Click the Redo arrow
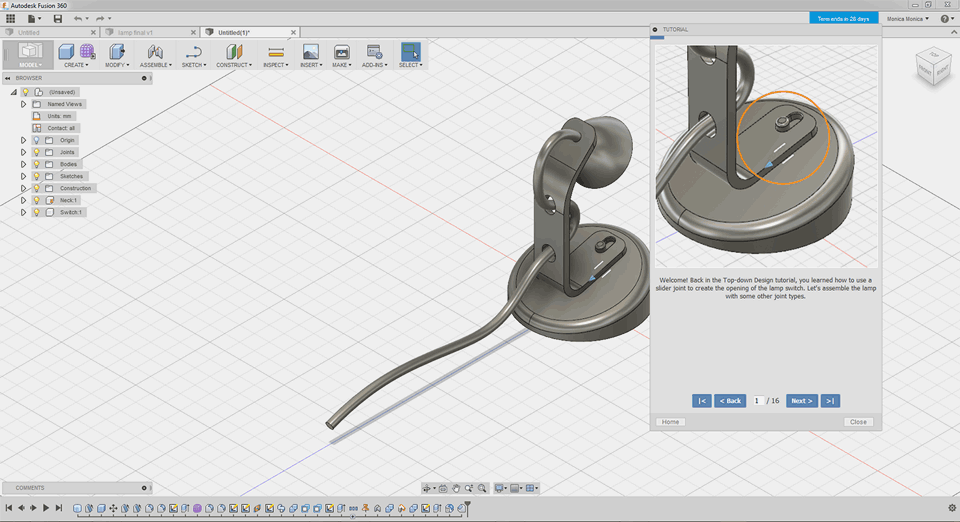This screenshot has height=522, width=960. [100, 18]
